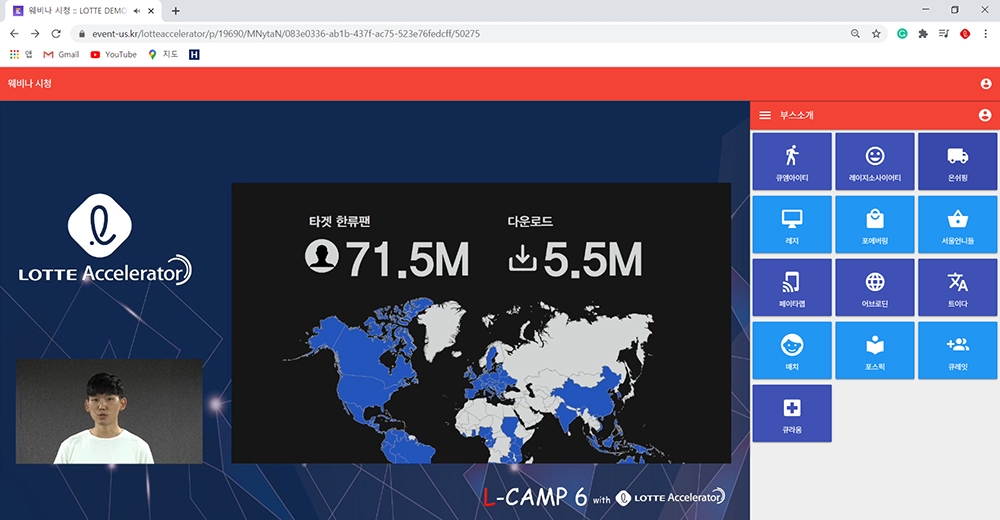Open the 트이다 translate tile

point(957,288)
